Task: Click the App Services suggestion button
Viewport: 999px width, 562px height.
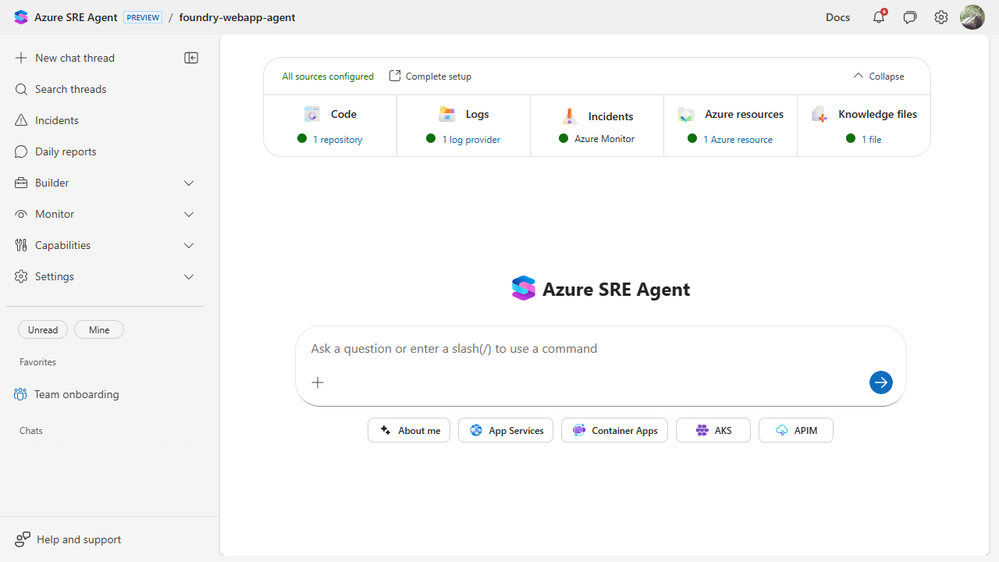Action: 506,430
